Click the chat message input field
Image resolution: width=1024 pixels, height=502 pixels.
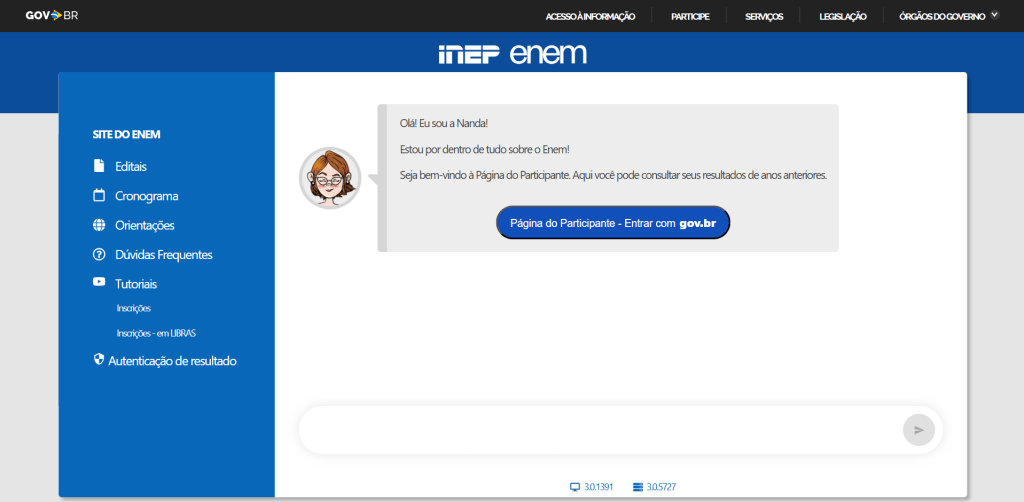click(600, 430)
